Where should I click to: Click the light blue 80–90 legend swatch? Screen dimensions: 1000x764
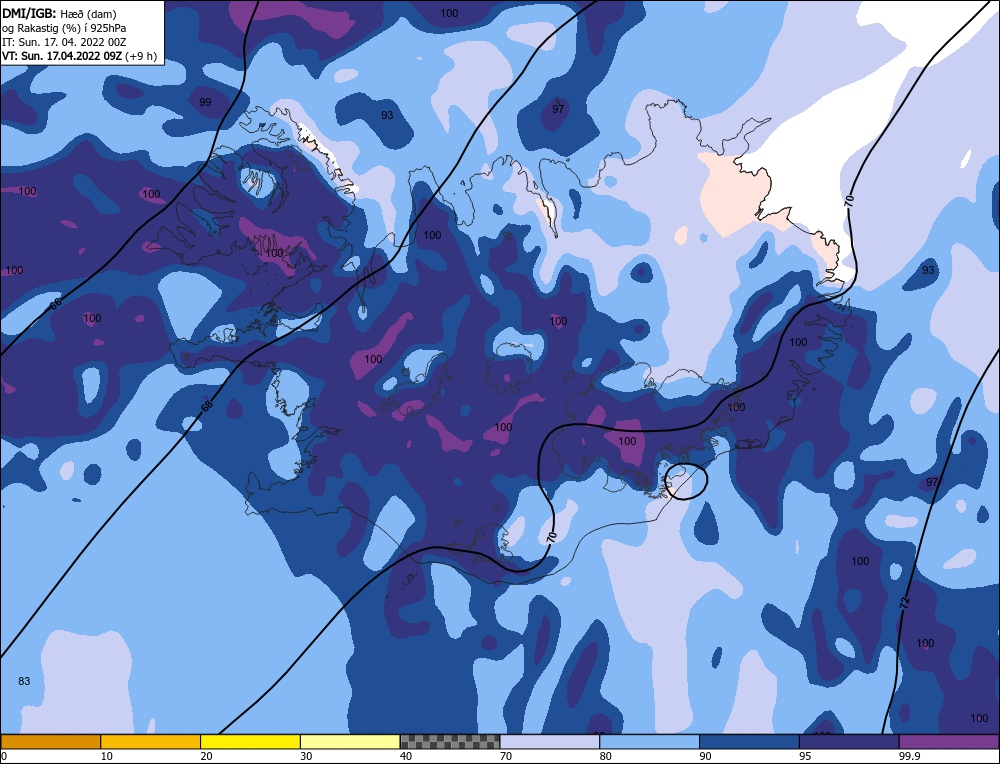[649, 741]
